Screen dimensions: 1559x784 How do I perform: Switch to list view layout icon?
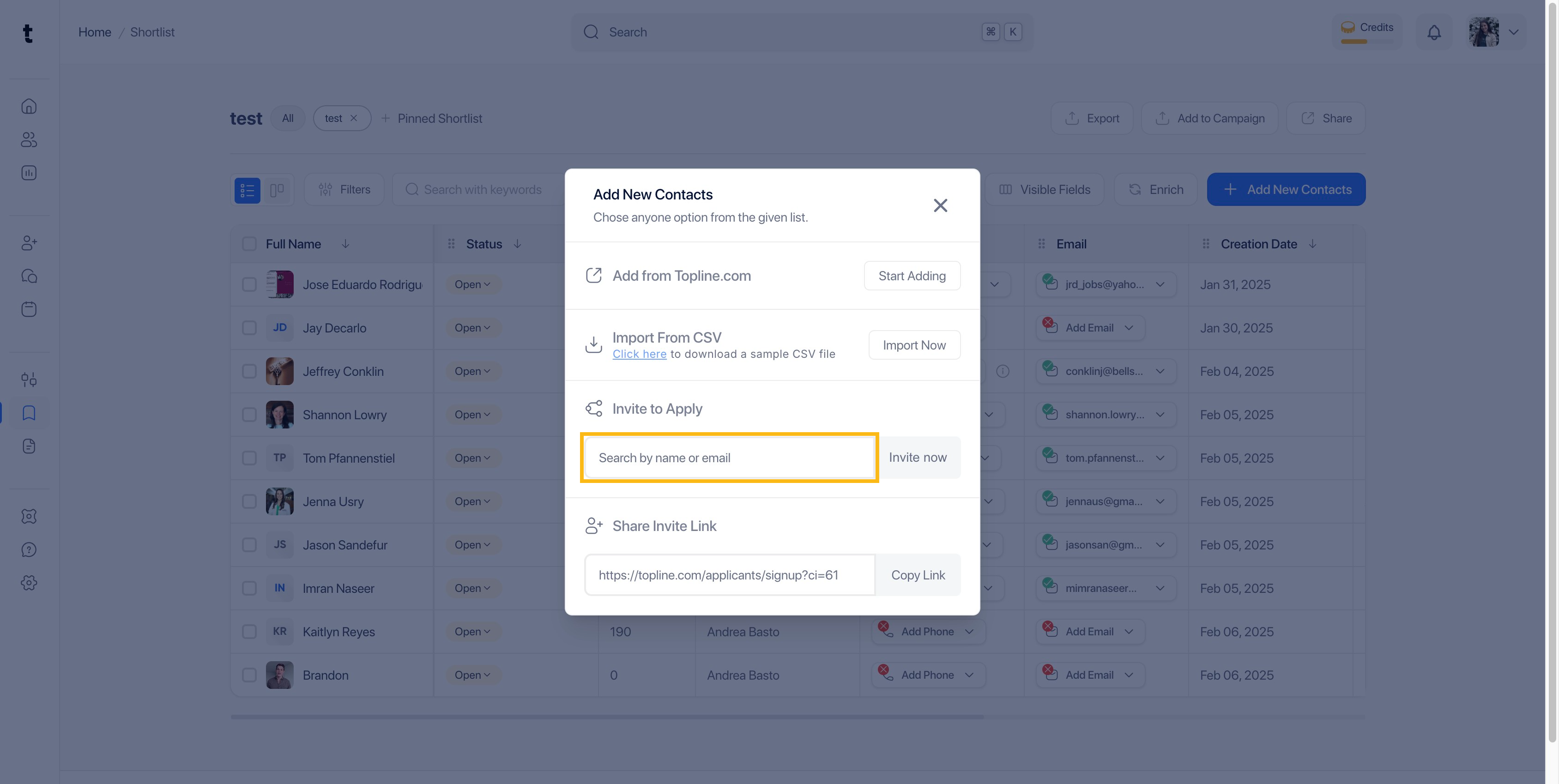247,190
